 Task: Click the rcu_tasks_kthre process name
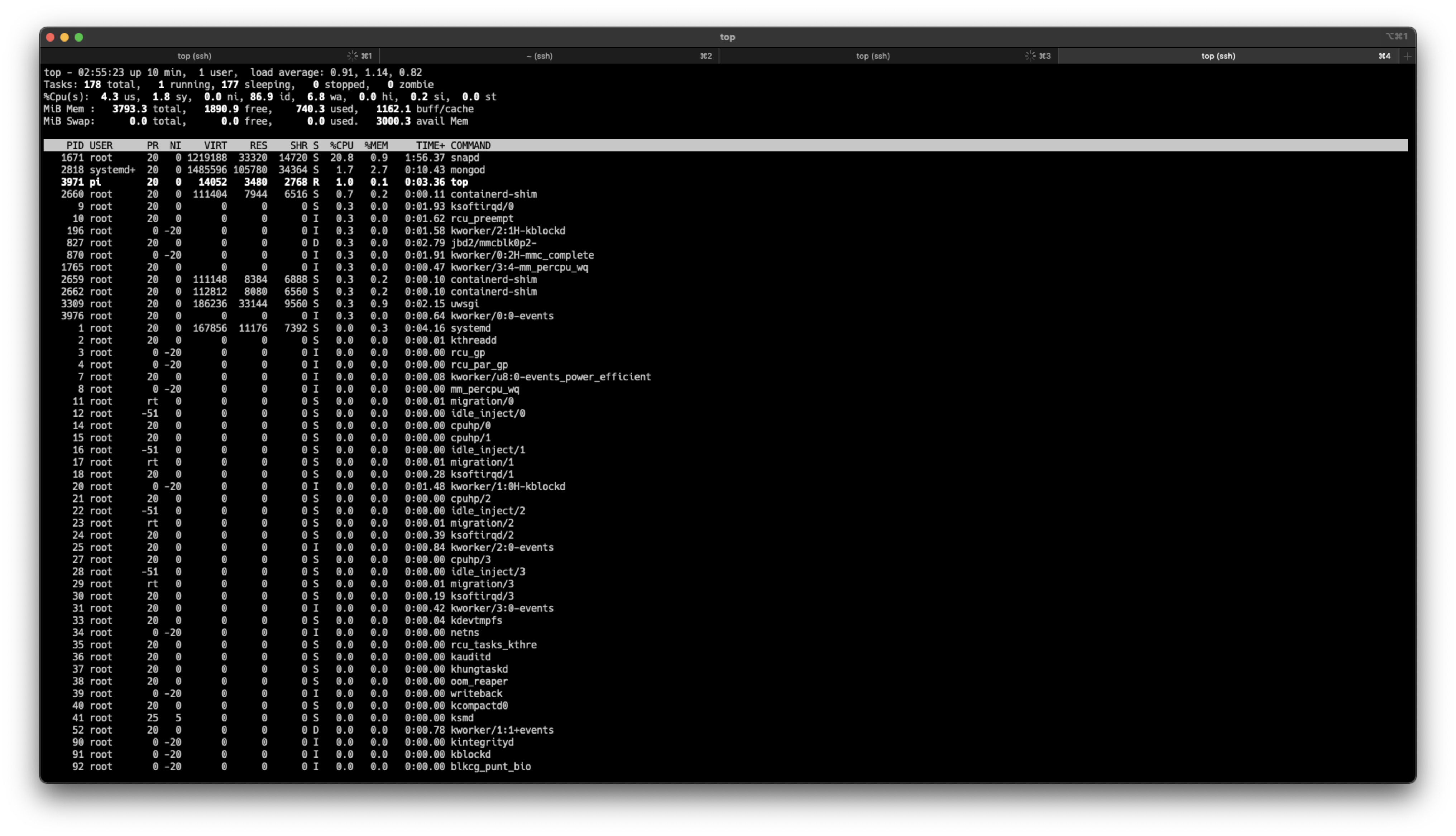point(494,645)
